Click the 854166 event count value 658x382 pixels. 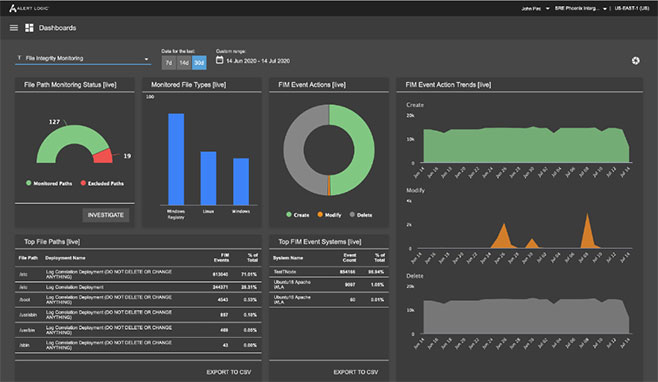(347, 272)
